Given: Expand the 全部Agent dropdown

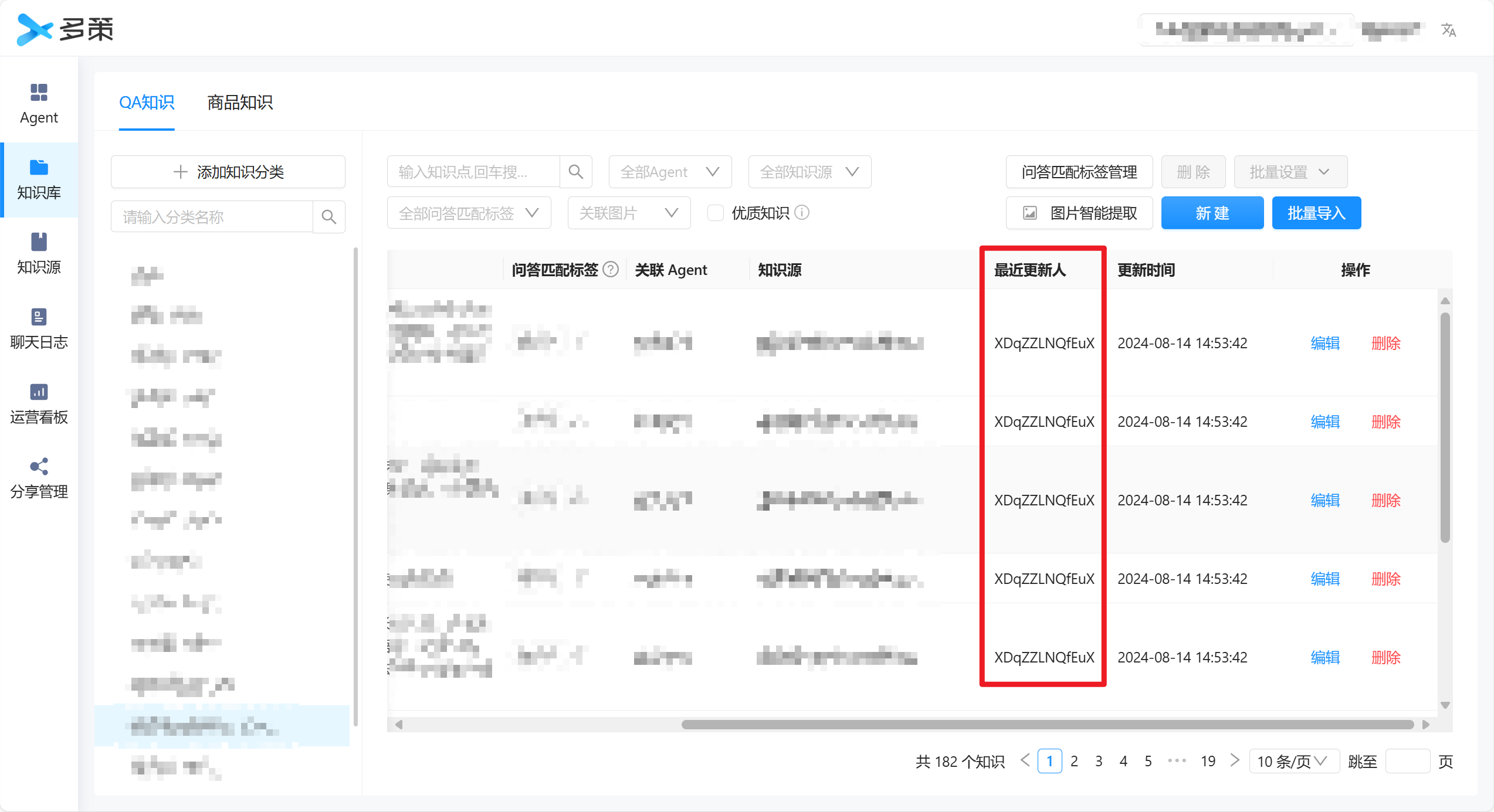Looking at the screenshot, I should (670, 172).
